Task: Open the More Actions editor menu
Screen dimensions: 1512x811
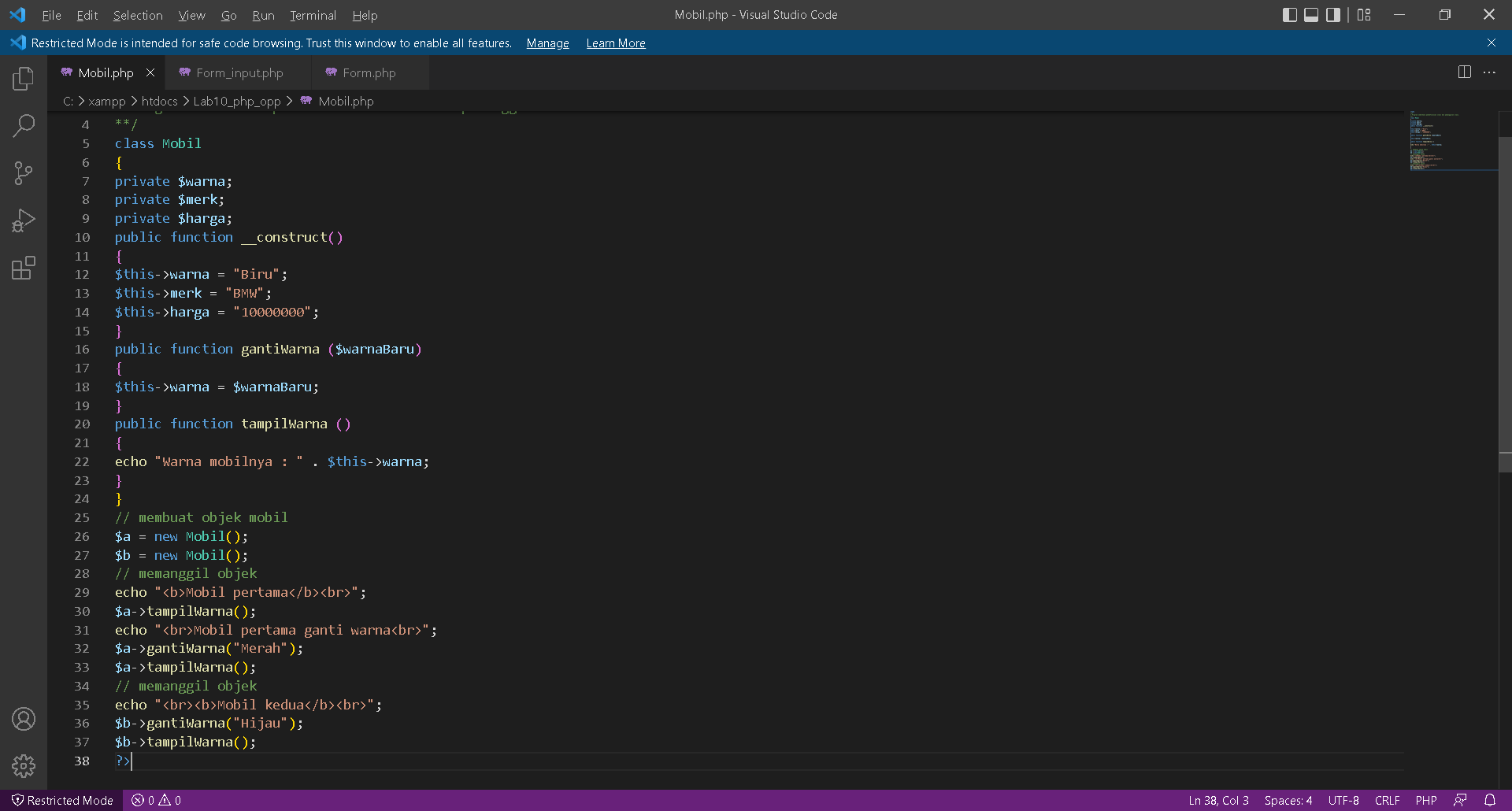Action: coord(1489,72)
